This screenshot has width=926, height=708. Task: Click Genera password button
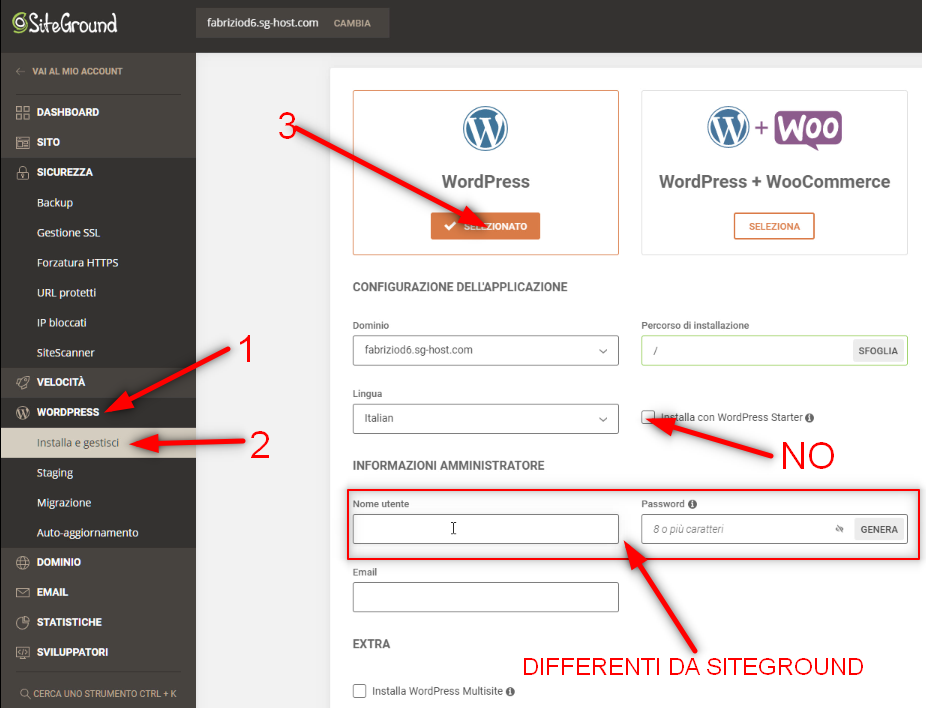[x=879, y=529]
